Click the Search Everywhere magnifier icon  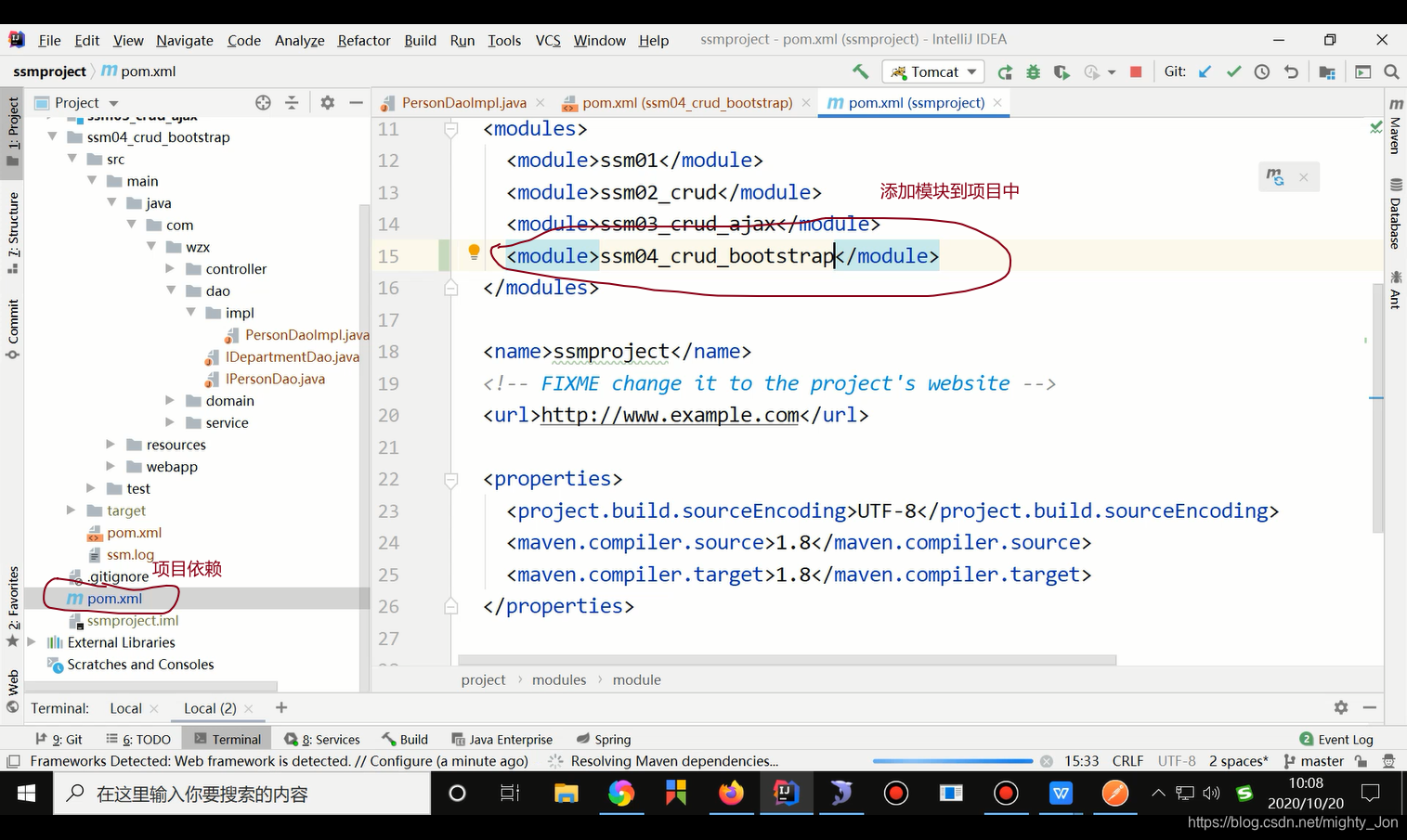(x=1391, y=71)
